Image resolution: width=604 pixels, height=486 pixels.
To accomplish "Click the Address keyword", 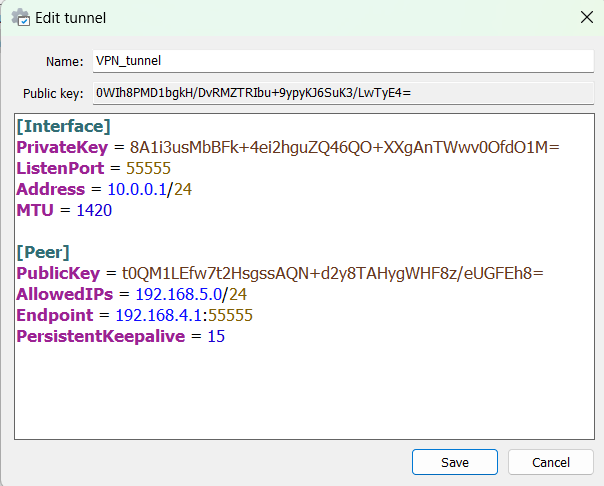I will coord(50,189).
